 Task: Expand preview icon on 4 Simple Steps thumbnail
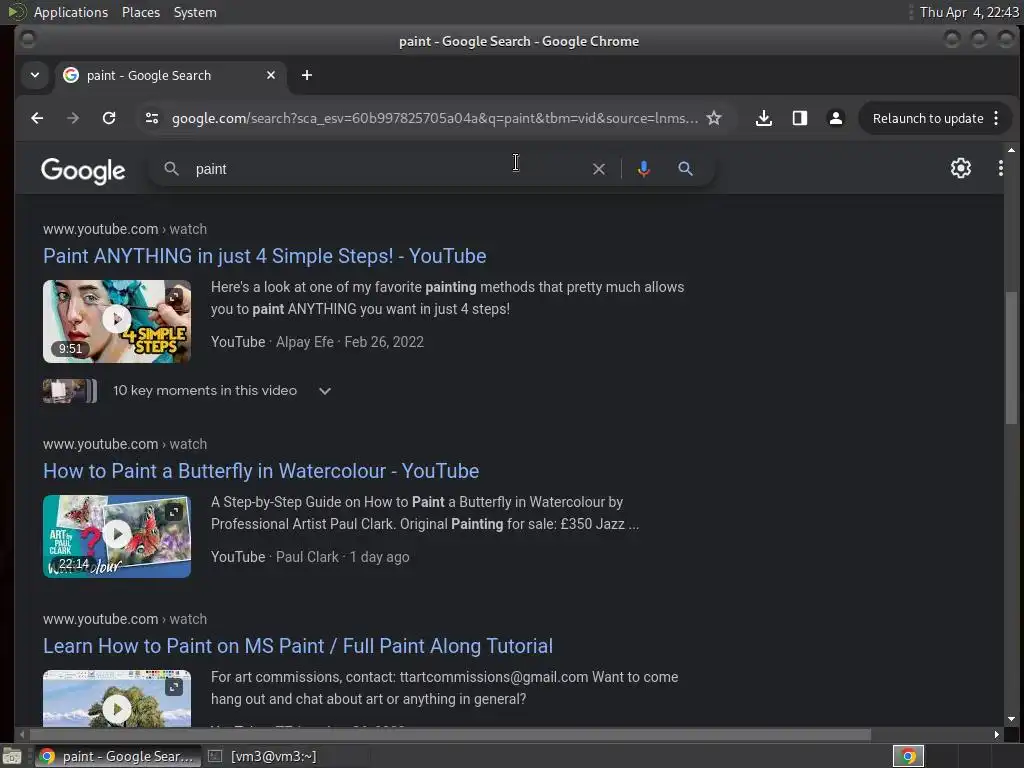[x=174, y=297]
